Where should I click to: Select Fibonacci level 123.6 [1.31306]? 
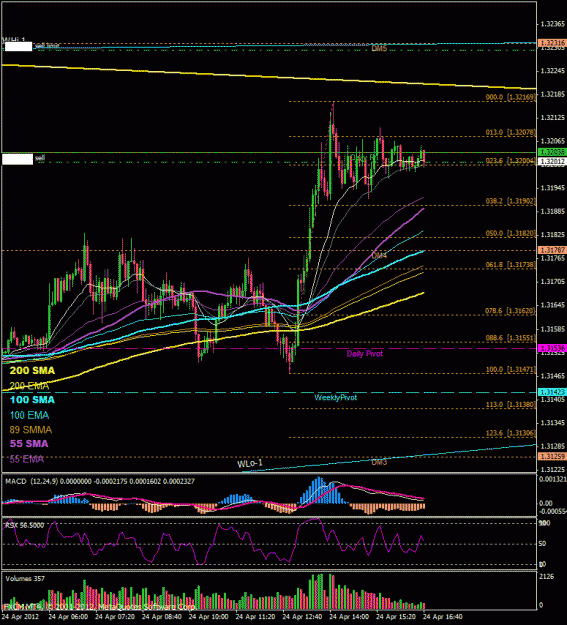510,433
